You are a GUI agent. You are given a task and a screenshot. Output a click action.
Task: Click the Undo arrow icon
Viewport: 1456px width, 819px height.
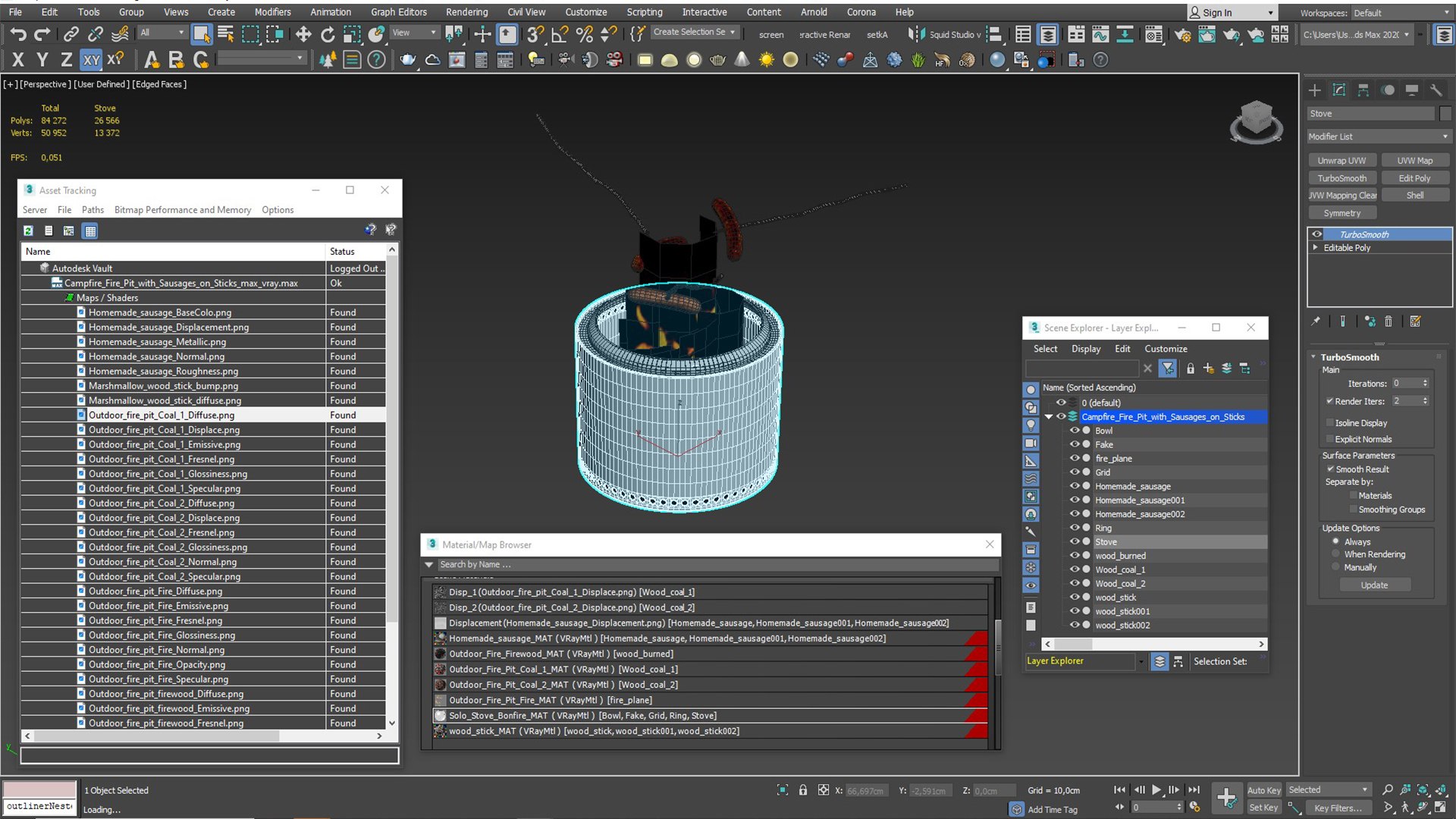tap(18, 34)
